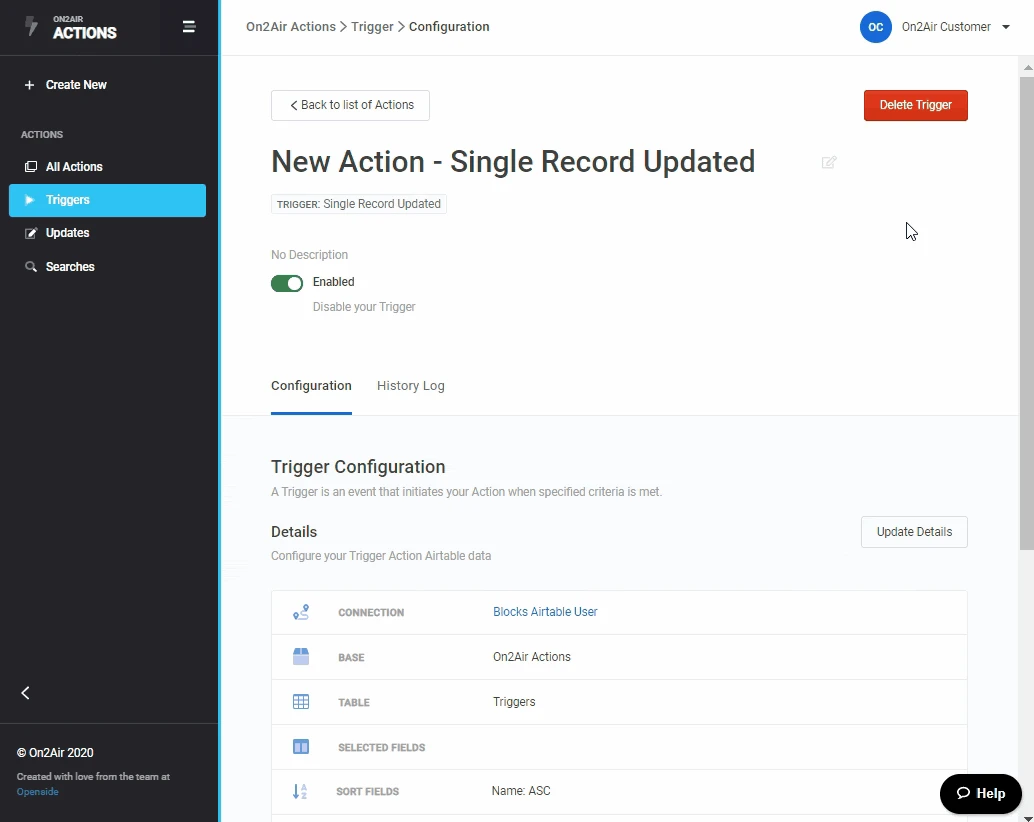Click the pencil edit icon beside action title
This screenshot has width=1034, height=822.
tap(829, 162)
